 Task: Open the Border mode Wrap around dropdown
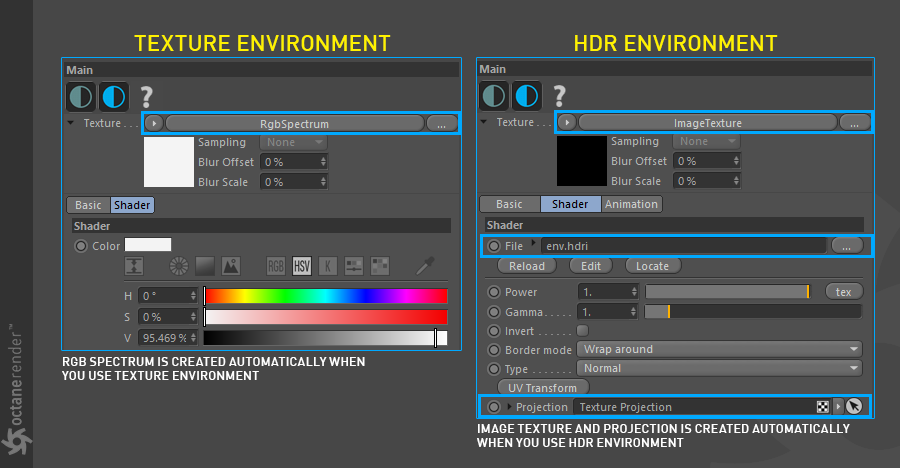[720, 349]
